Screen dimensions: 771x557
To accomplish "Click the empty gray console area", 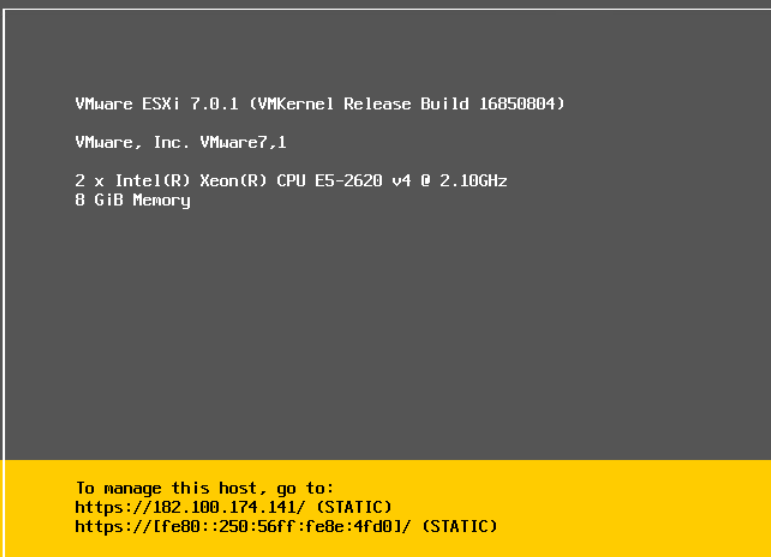I will pyautogui.click(x=400, y=330).
